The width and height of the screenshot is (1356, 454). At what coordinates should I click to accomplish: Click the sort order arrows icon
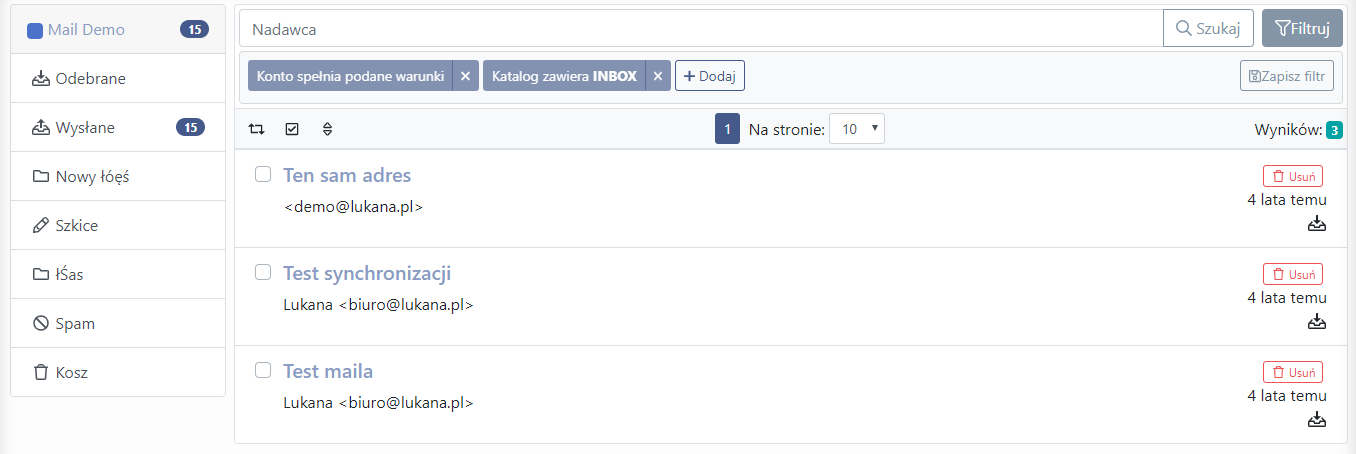click(x=327, y=129)
